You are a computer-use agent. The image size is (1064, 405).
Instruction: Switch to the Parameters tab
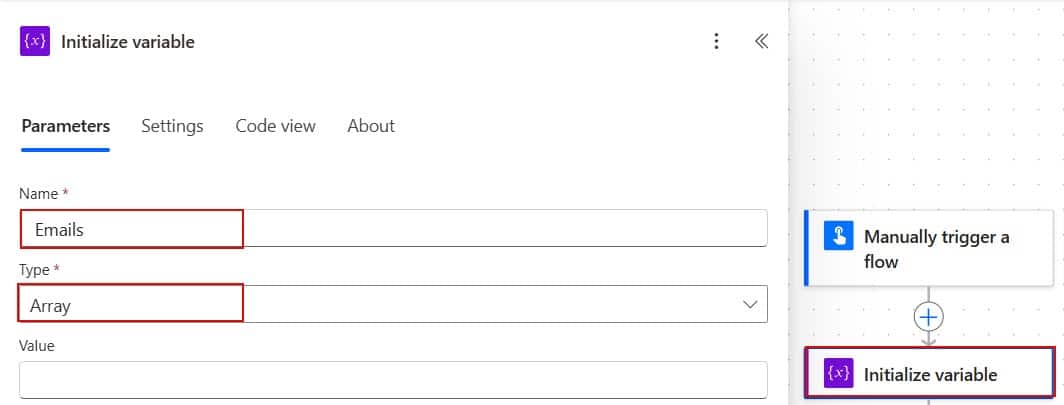tap(66, 126)
